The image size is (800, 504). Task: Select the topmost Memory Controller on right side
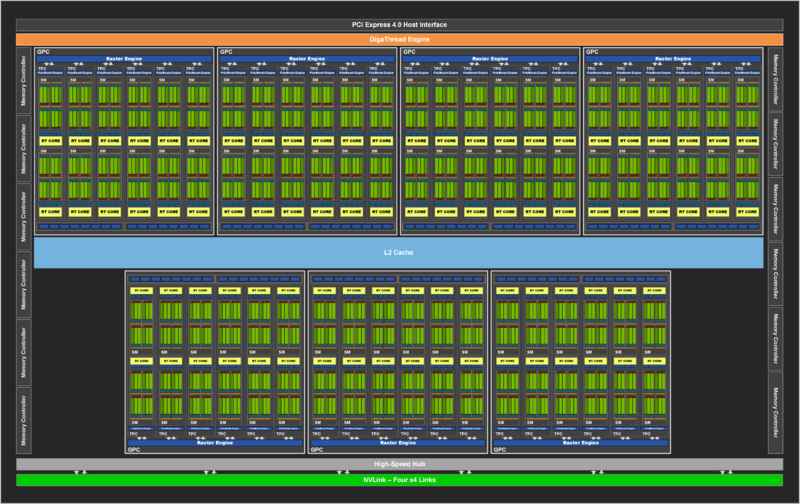click(x=775, y=78)
